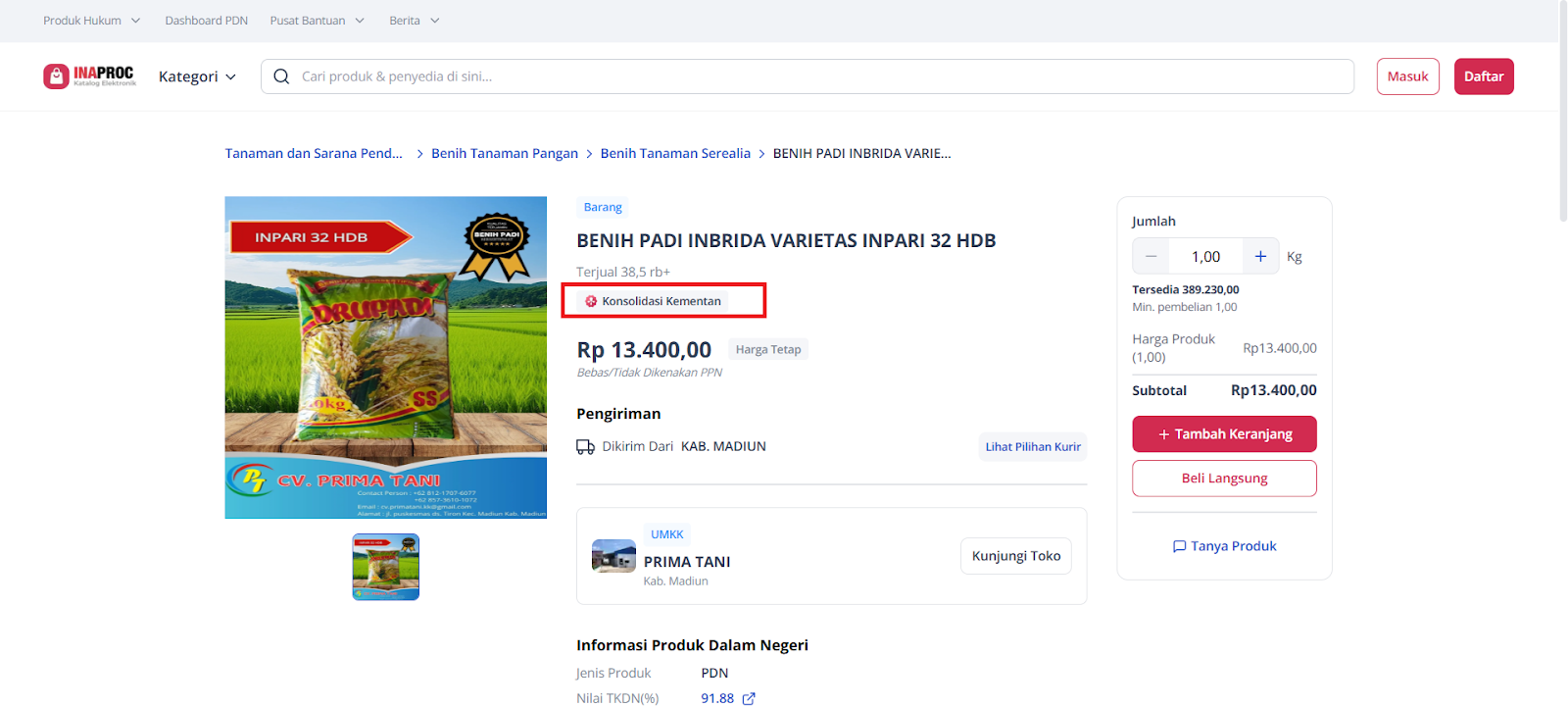The height and width of the screenshot is (707, 1568).
Task: Expand the Produk Hukum menu
Action: (x=92, y=21)
